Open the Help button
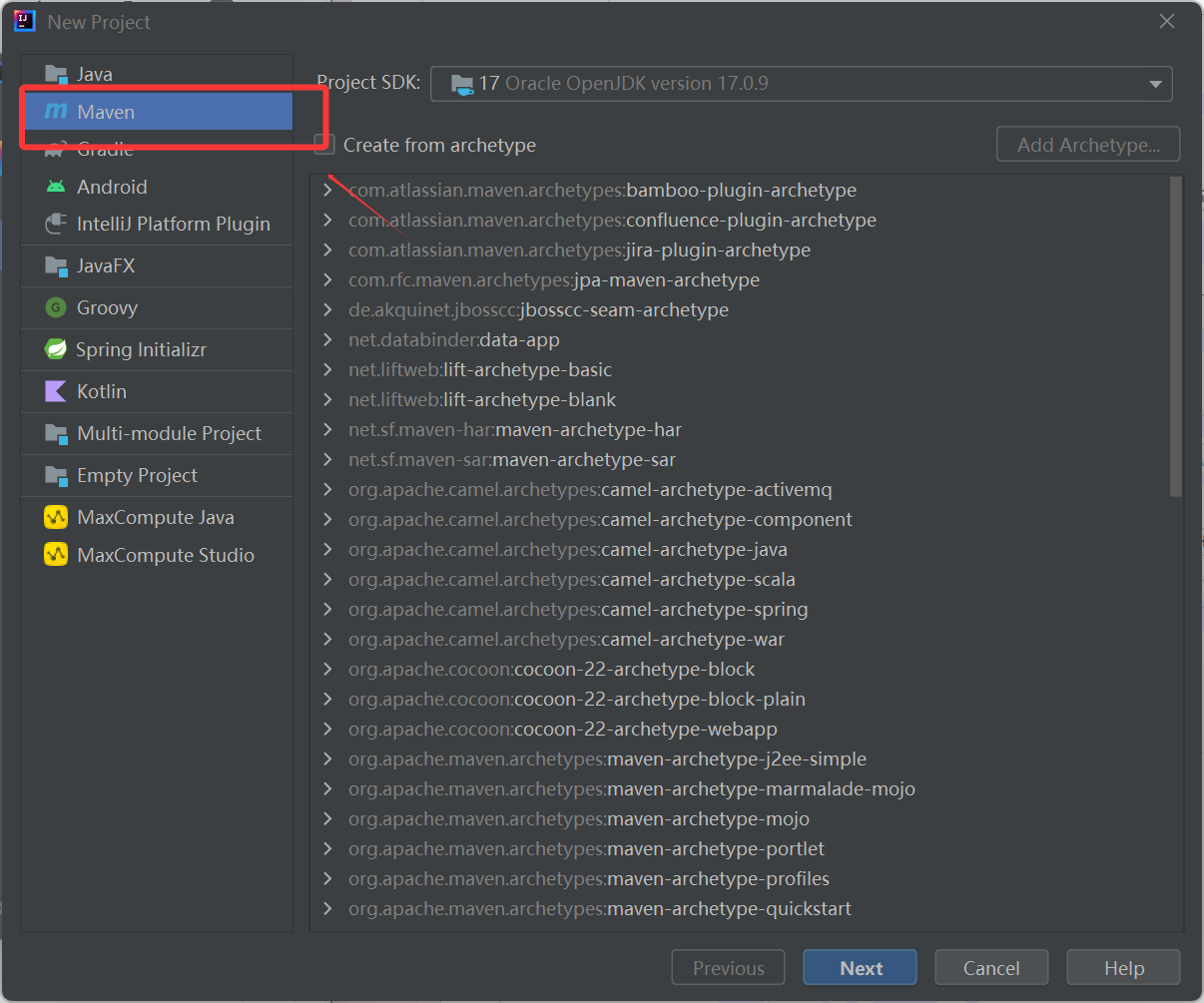The image size is (1204, 1003). [1123, 968]
